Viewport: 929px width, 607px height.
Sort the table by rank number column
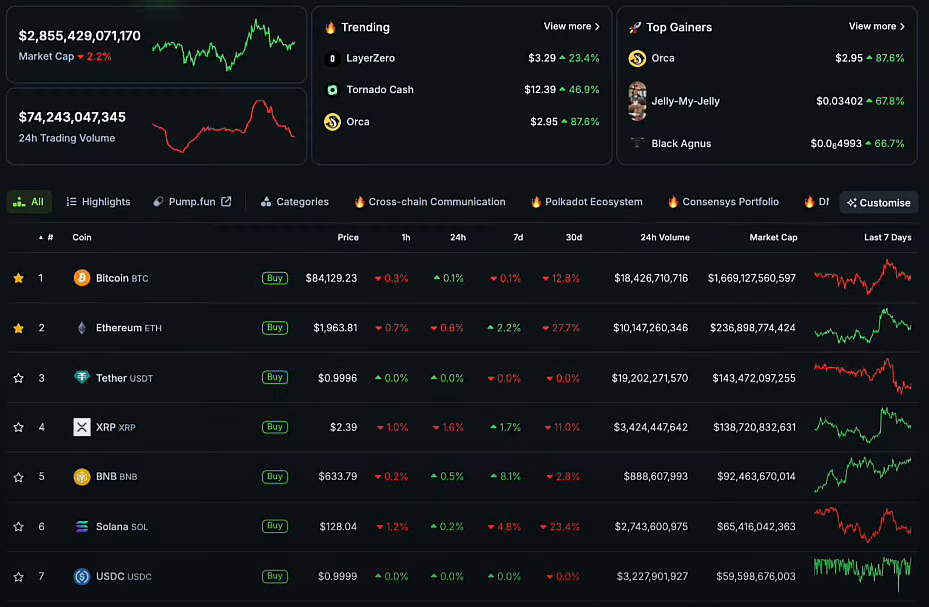click(x=46, y=238)
